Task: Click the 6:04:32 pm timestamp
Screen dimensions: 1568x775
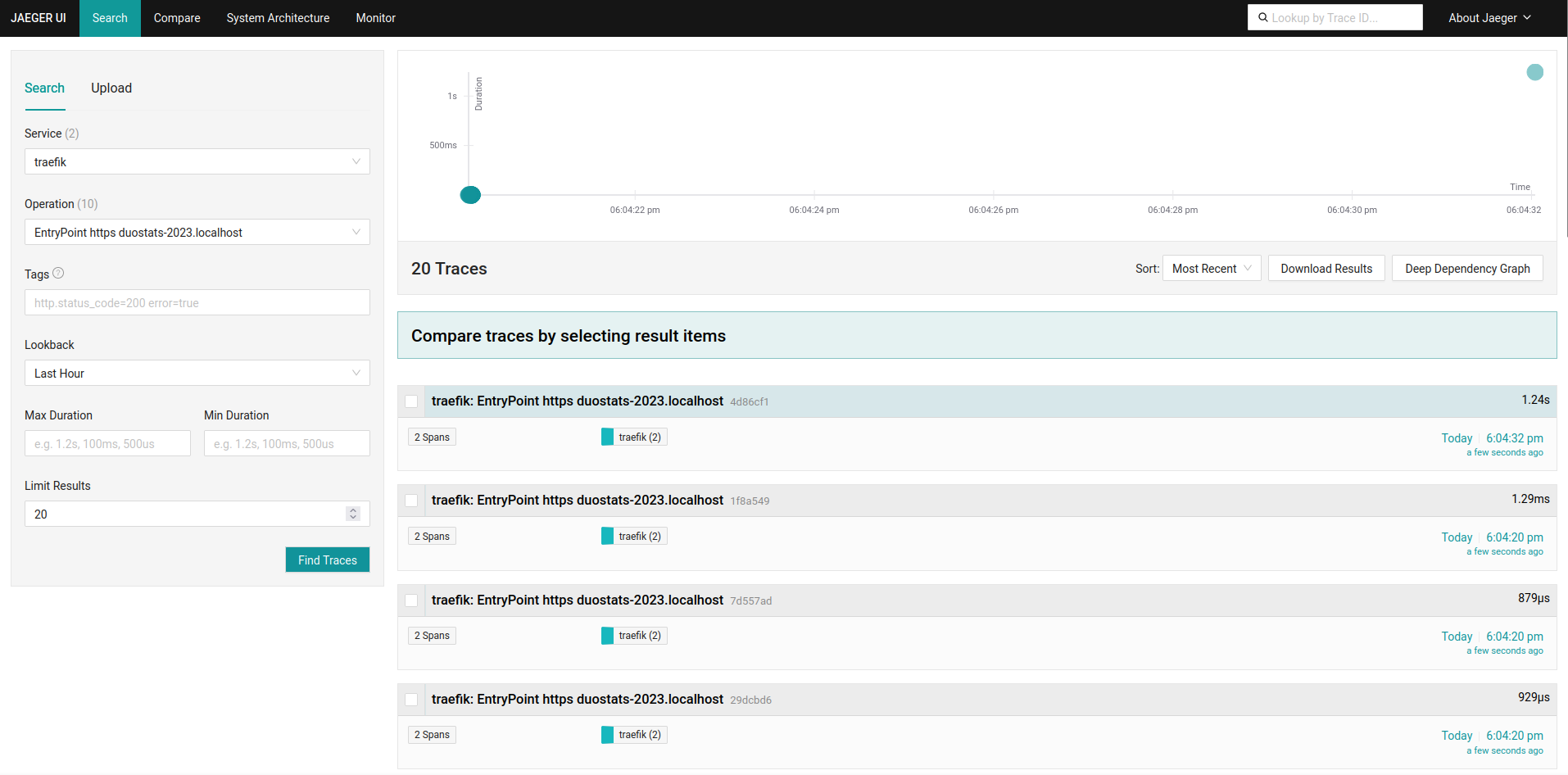Action: (1515, 438)
